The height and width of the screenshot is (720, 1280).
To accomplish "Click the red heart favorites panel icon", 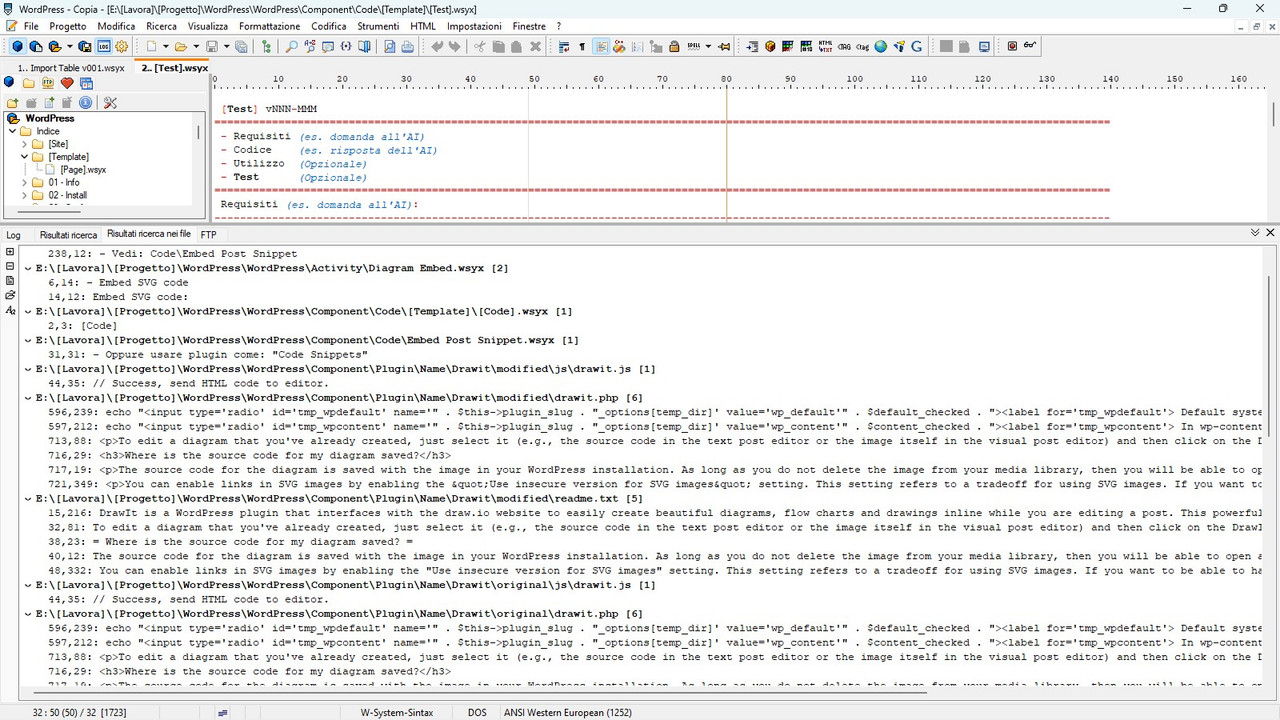I will (67, 83).
